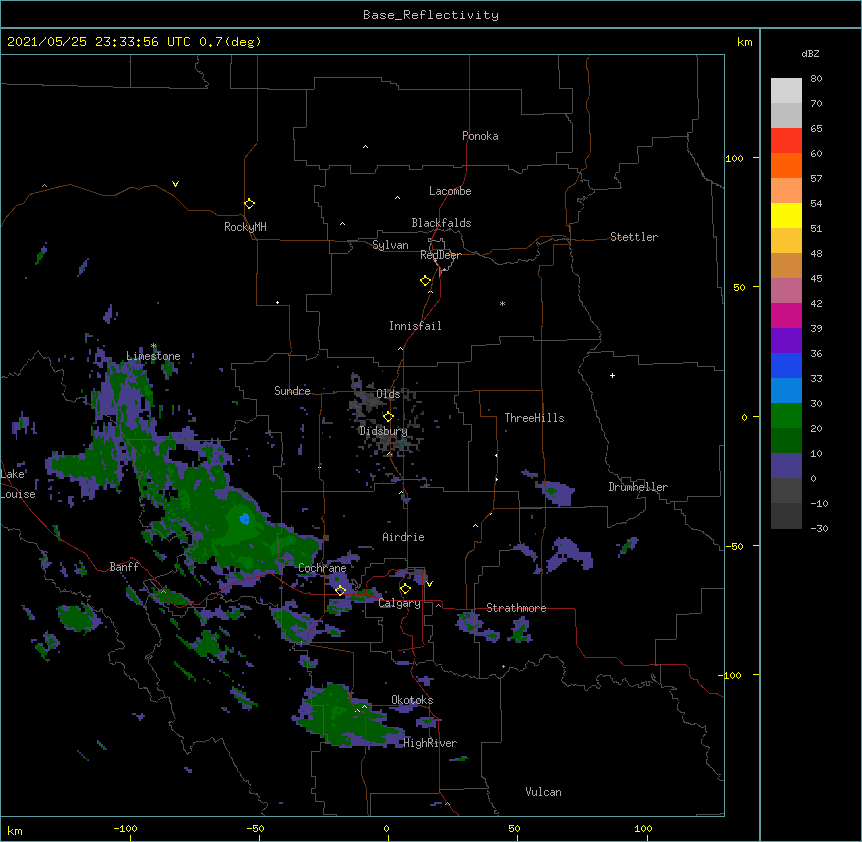Click the Airdrie label

click(404, 537)
